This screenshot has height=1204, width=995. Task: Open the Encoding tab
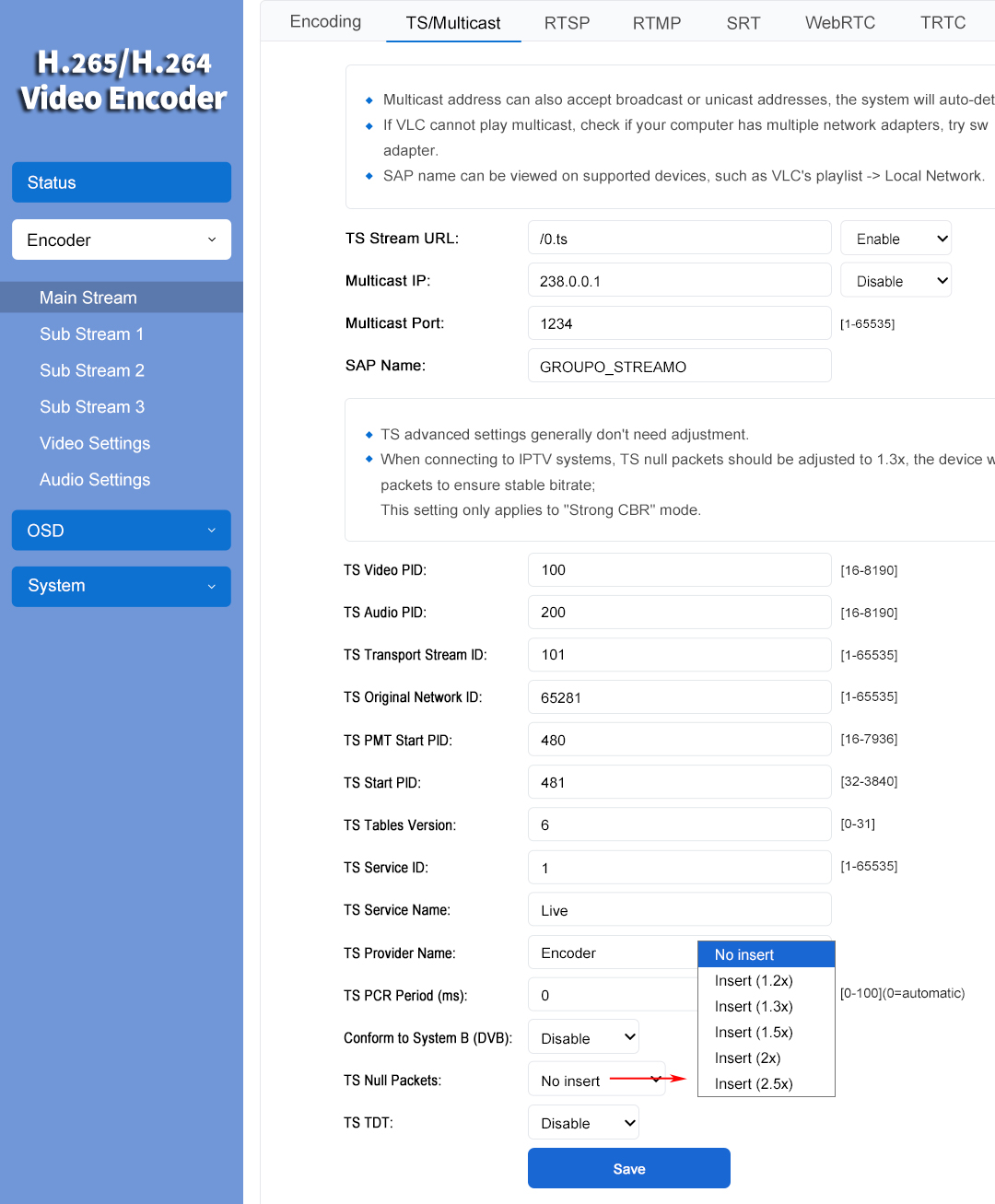click(x=325, y=21)
